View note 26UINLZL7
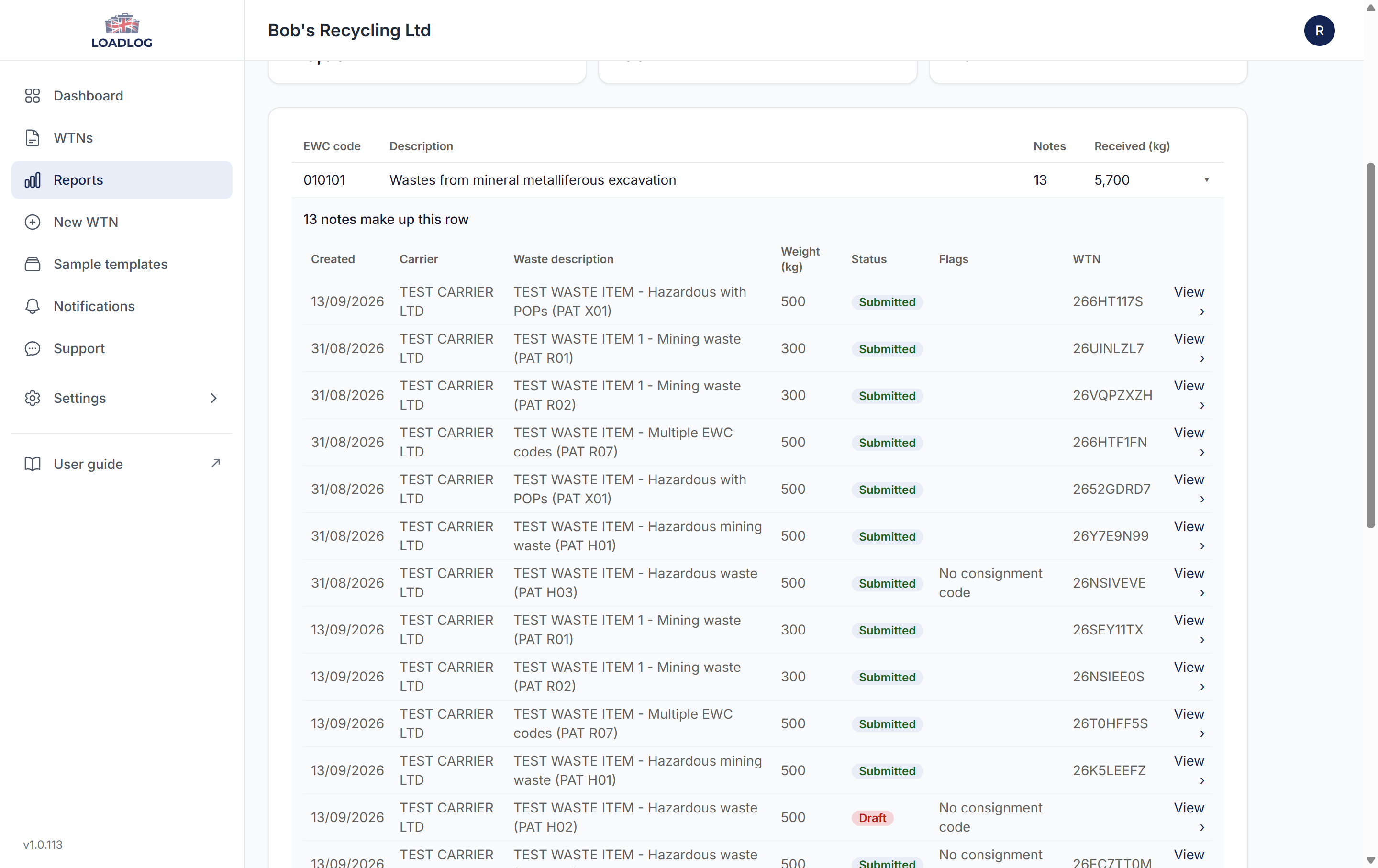 [x=1189, y=348]
